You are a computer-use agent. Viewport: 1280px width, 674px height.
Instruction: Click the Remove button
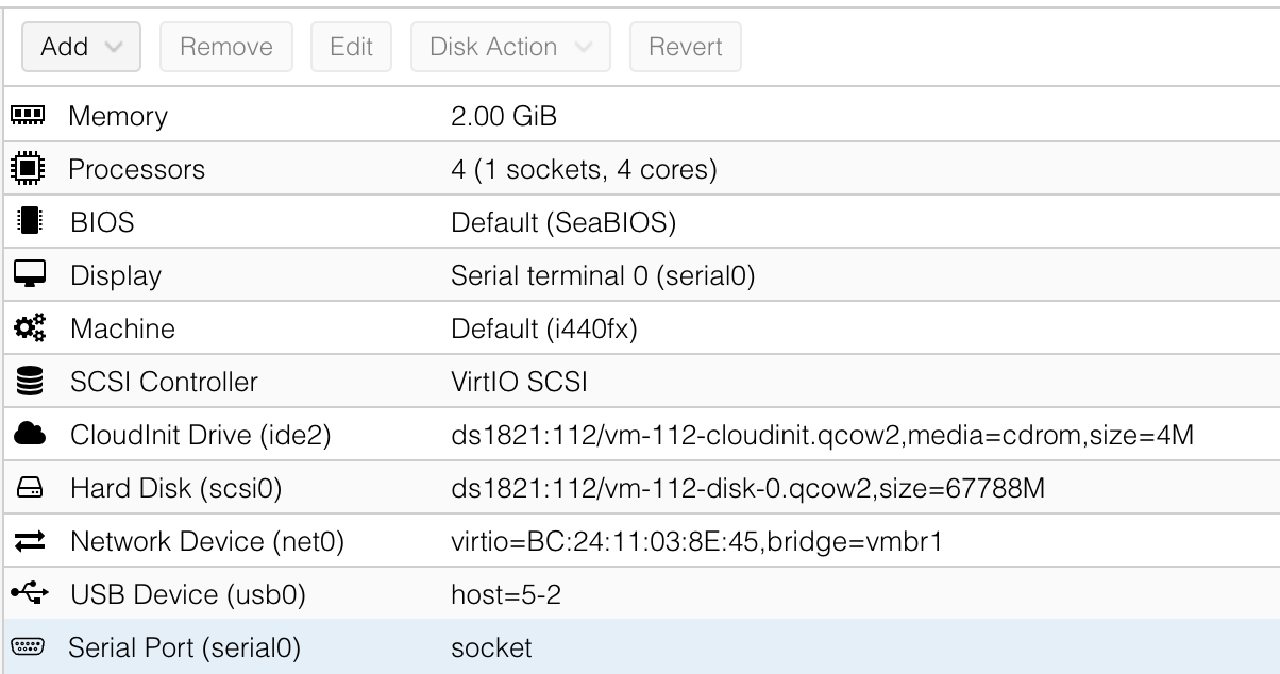(x=226, y=47)
